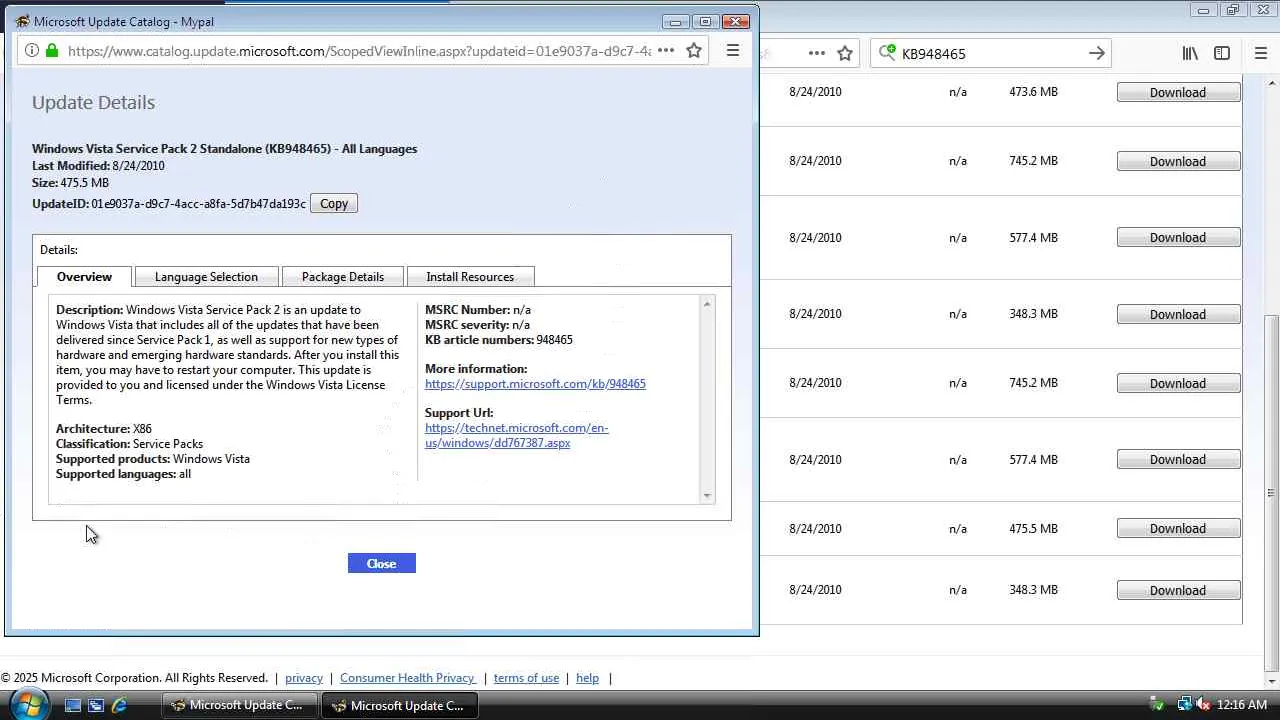
Task: Open the technet.microsoft.com support URL link
Action: coord(516,435)
